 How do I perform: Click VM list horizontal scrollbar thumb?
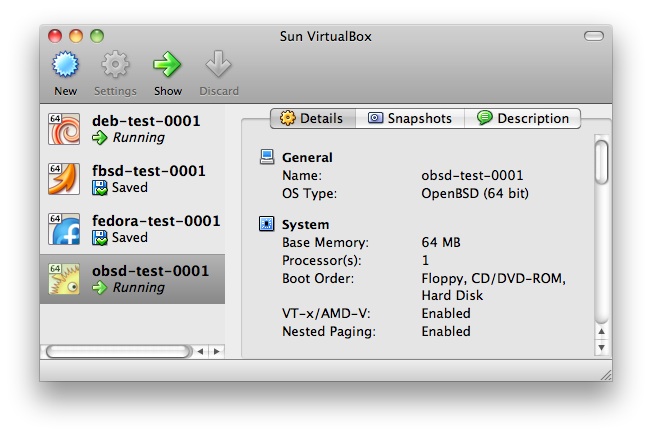(119, 352)
